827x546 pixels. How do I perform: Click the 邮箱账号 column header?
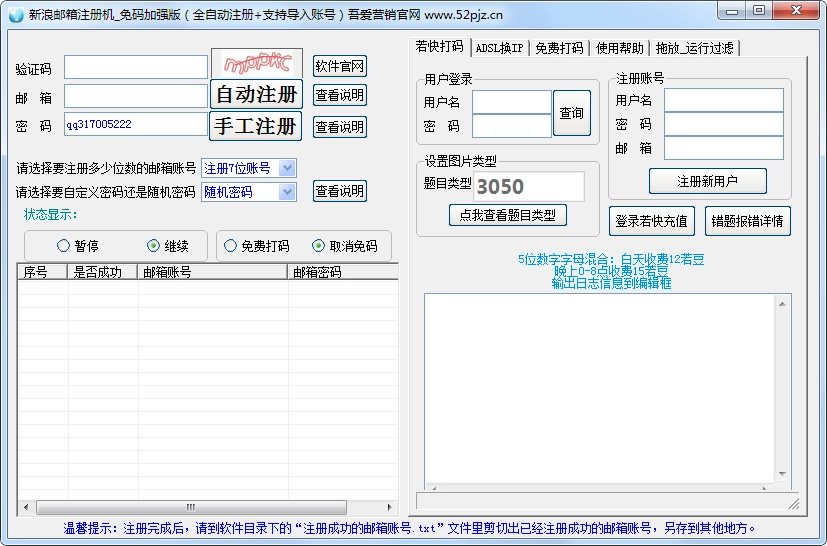click(212, 272)
